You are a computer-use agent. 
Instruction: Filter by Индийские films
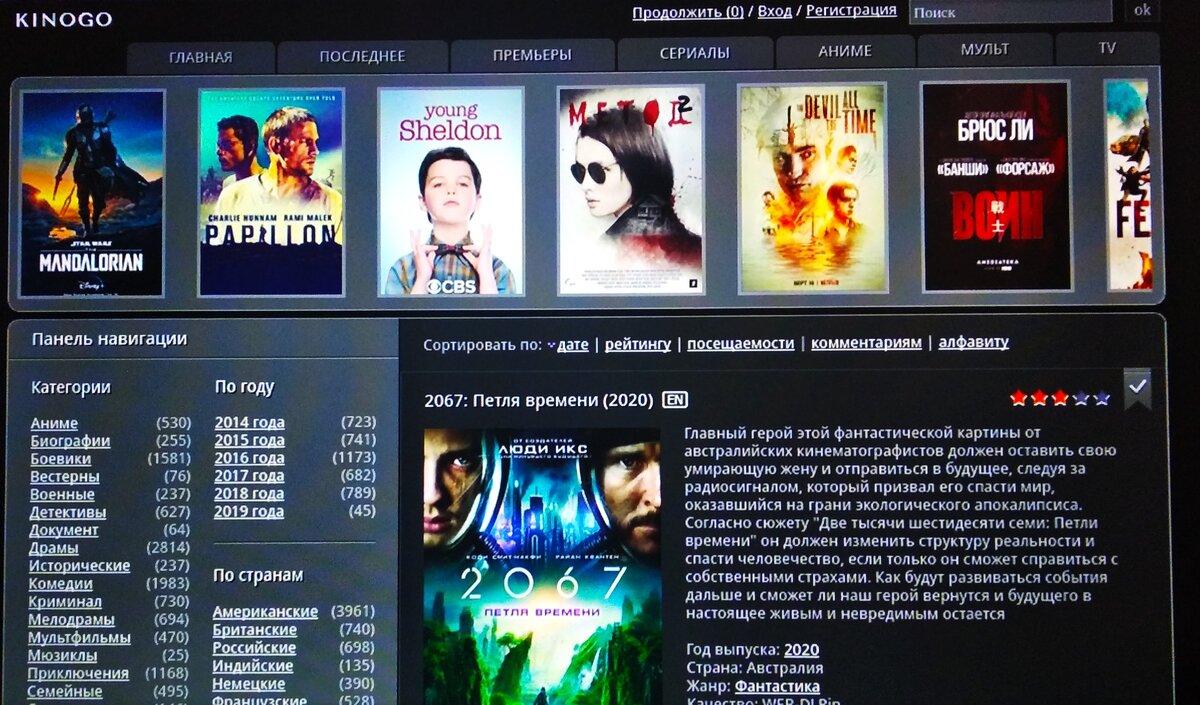pyautogui.click(x=253, y=666)
